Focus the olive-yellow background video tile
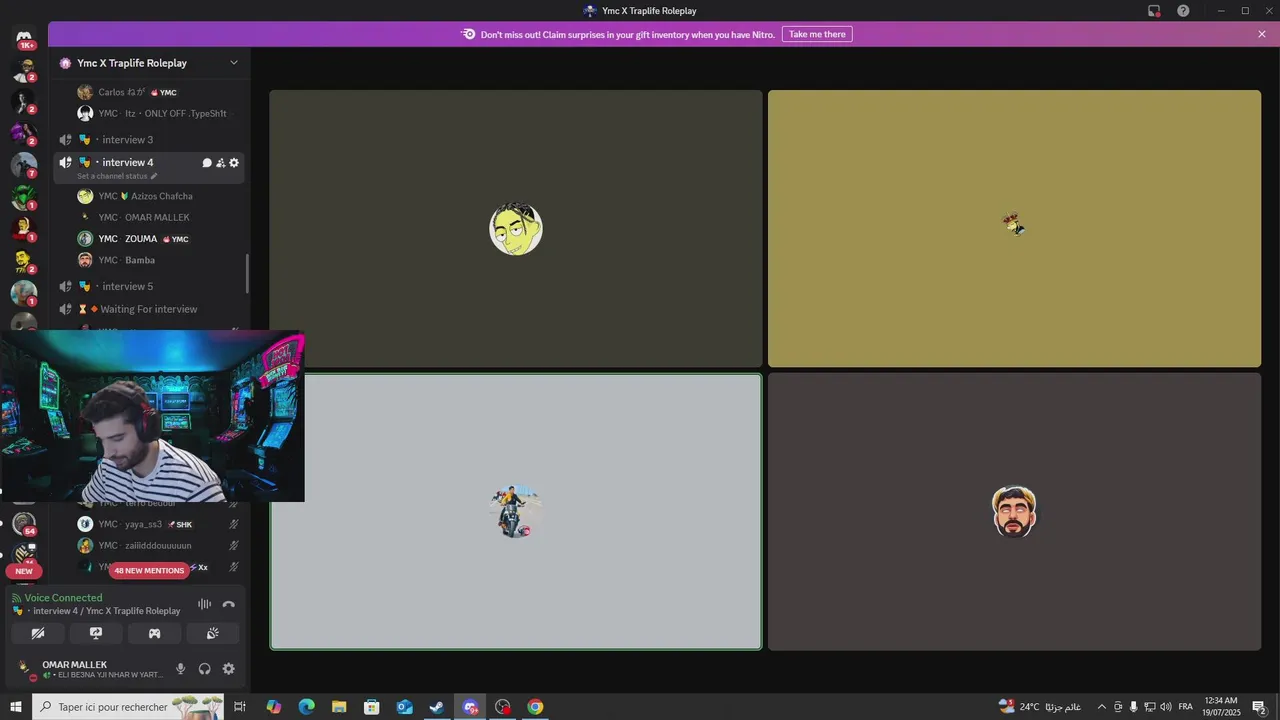The image size is (1280, 720). pyautogui.click(x=1014, y=229)
